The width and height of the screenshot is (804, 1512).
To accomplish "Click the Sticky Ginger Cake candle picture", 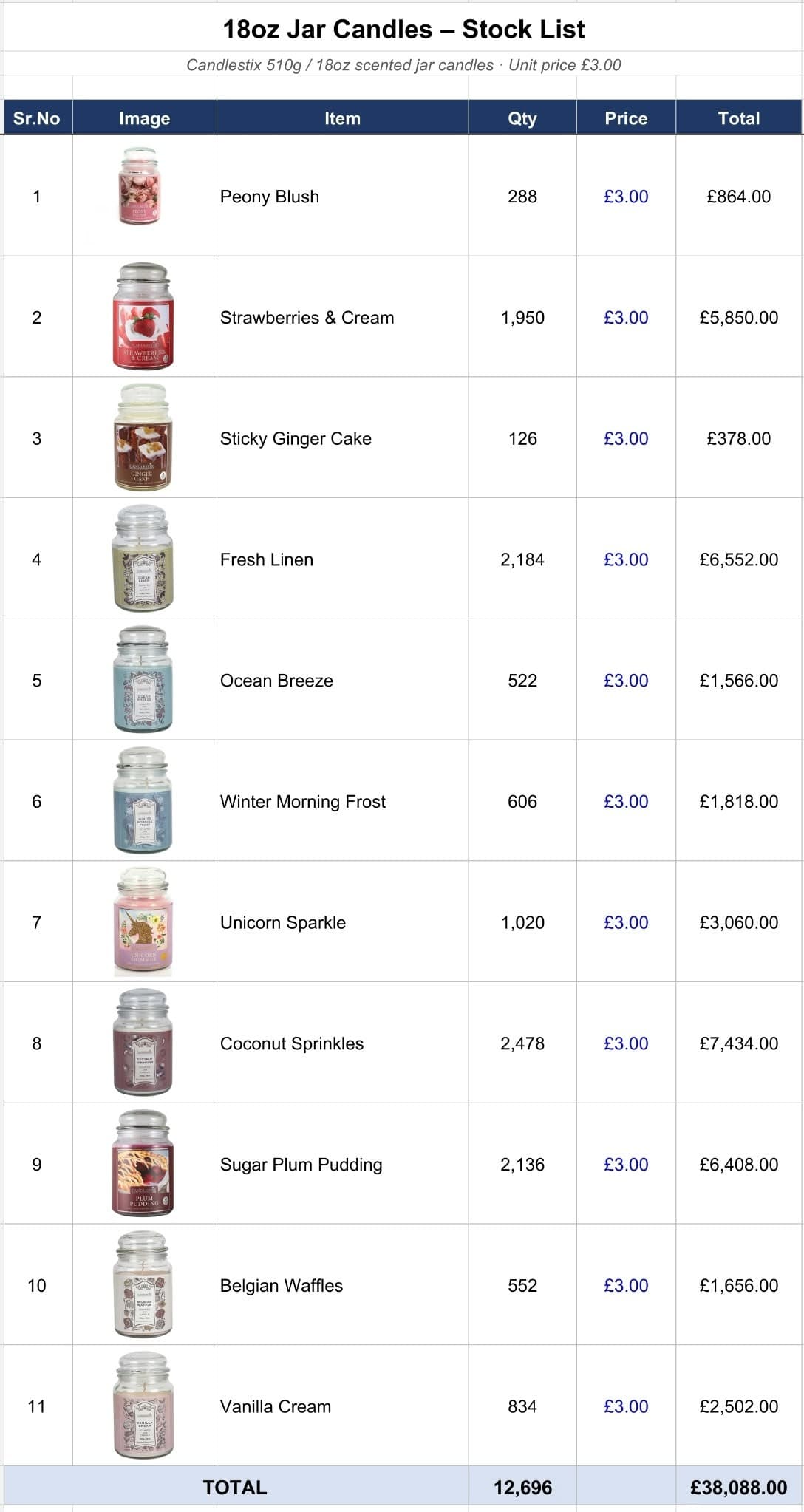I will pyautogui.click(x=143, y=437).
